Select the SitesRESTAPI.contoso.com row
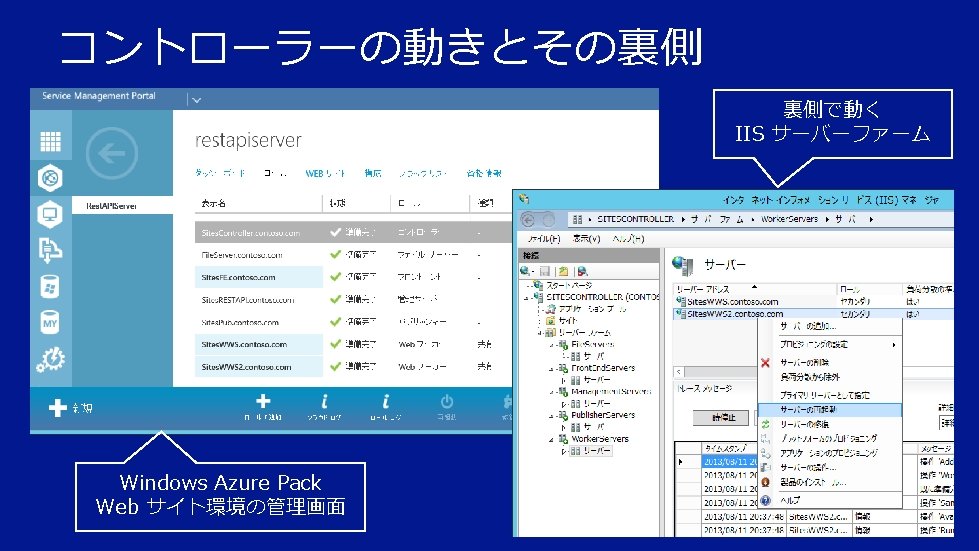 [353, 300]
